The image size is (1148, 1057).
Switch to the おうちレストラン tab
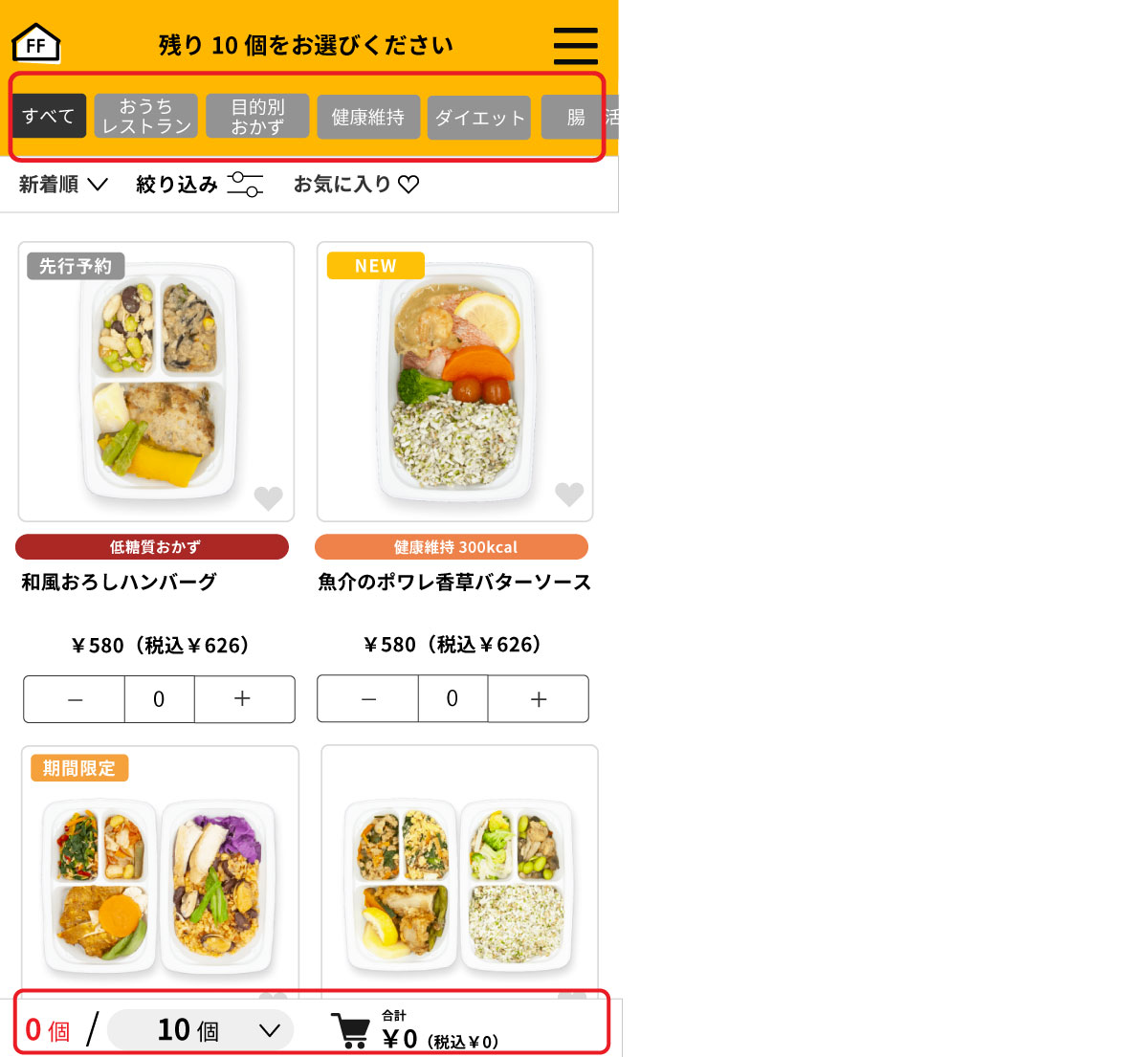(x=146, y=116)
